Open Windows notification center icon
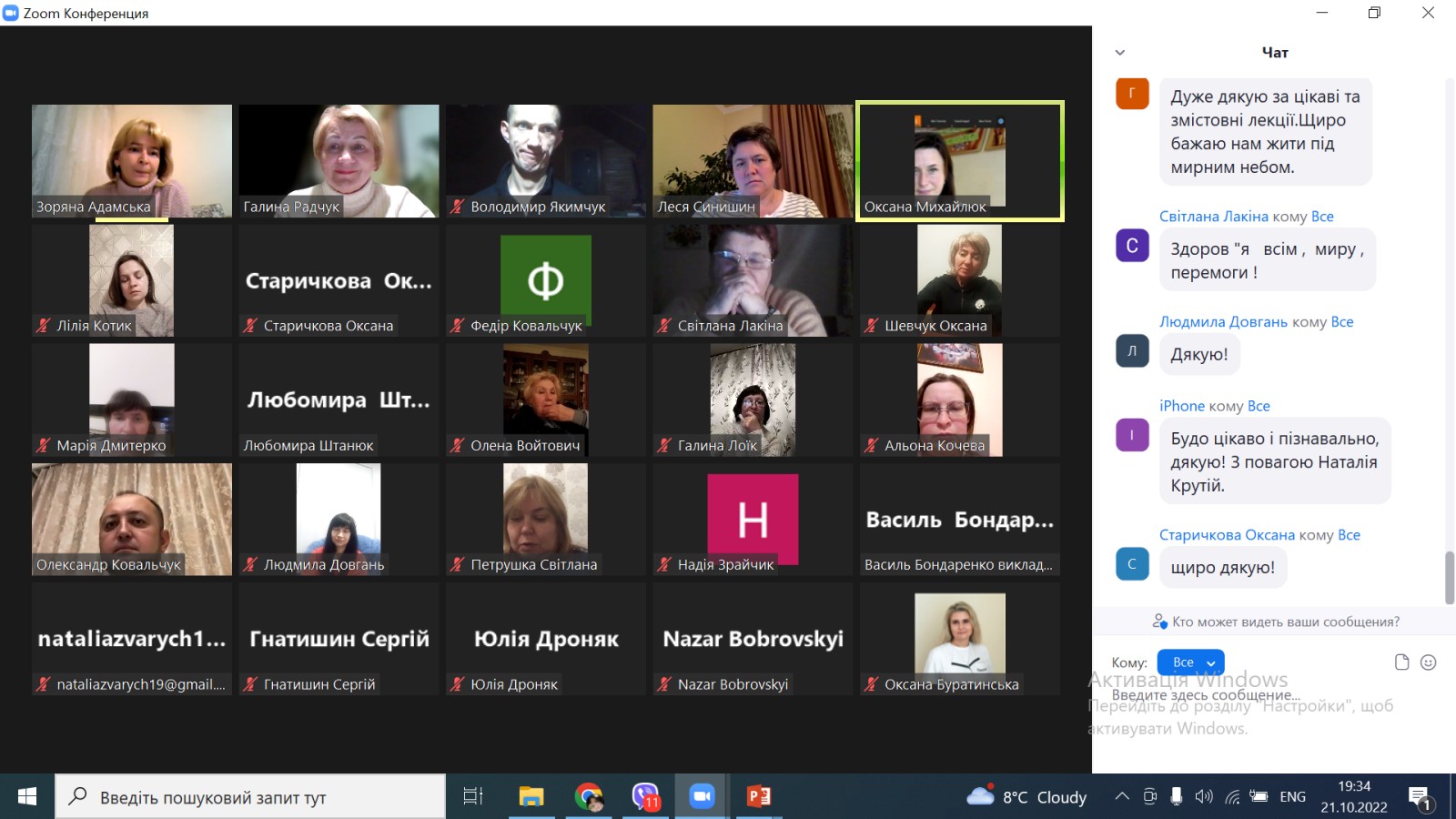 click(x=1420, y=798)
